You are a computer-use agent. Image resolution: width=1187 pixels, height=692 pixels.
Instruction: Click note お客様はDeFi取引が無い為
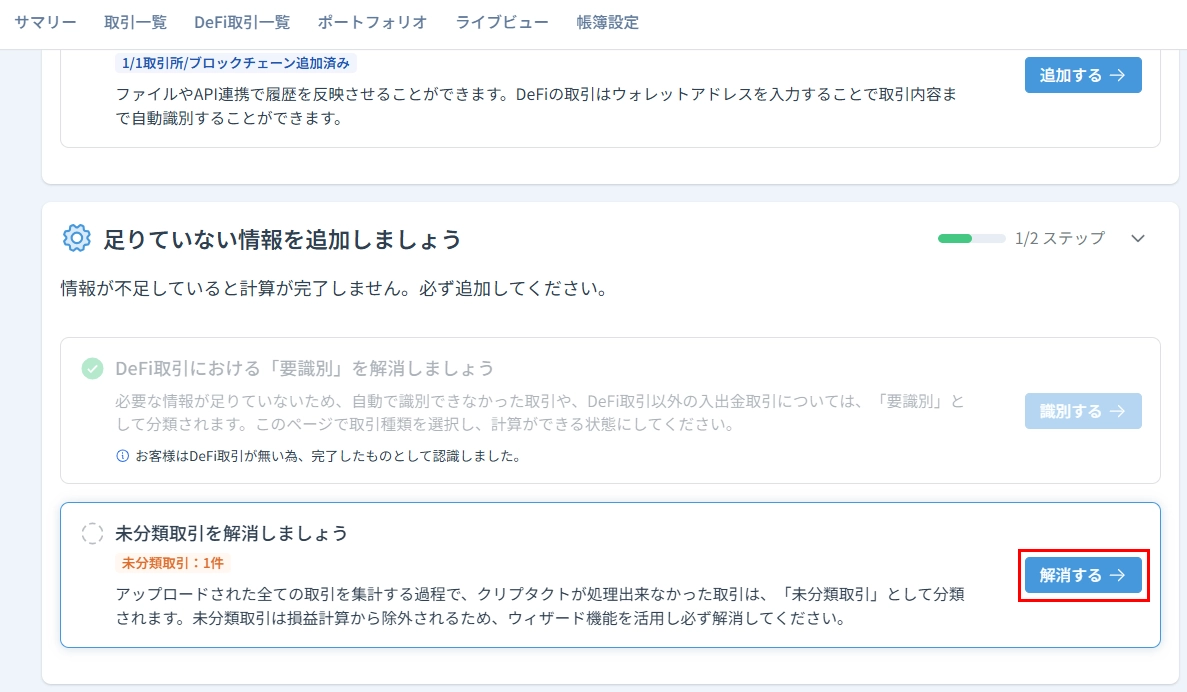tap(328, 457)
